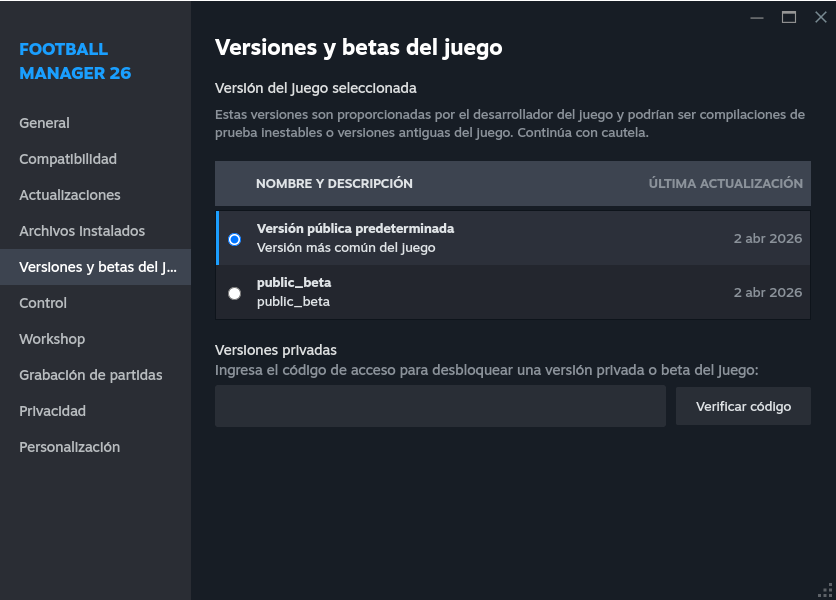Click the Verificar código button
836x600 pixels.
(743, 406)
